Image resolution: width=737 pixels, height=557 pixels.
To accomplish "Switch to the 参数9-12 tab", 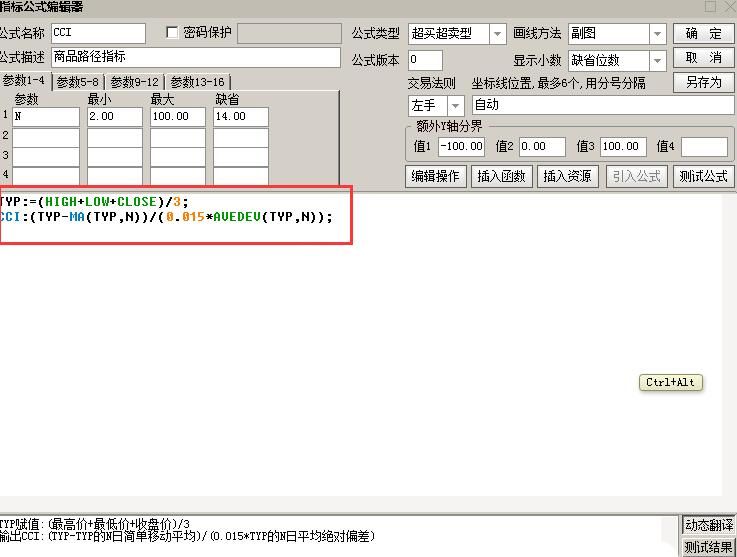I will click(x=134, y=82).
